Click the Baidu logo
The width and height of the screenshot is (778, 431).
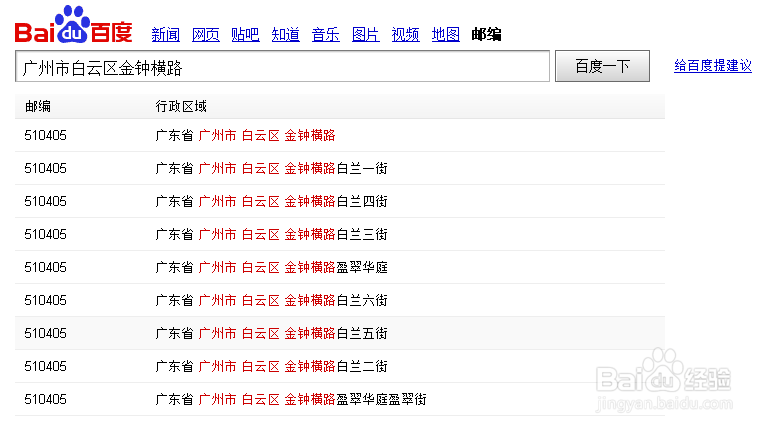click(x=73, y=25)
